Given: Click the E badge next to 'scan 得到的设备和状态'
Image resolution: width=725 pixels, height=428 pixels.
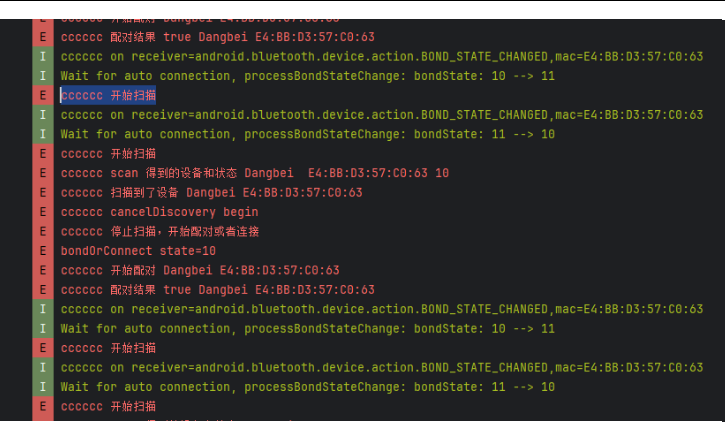Looking at the screenshot, I should point(43,173).
